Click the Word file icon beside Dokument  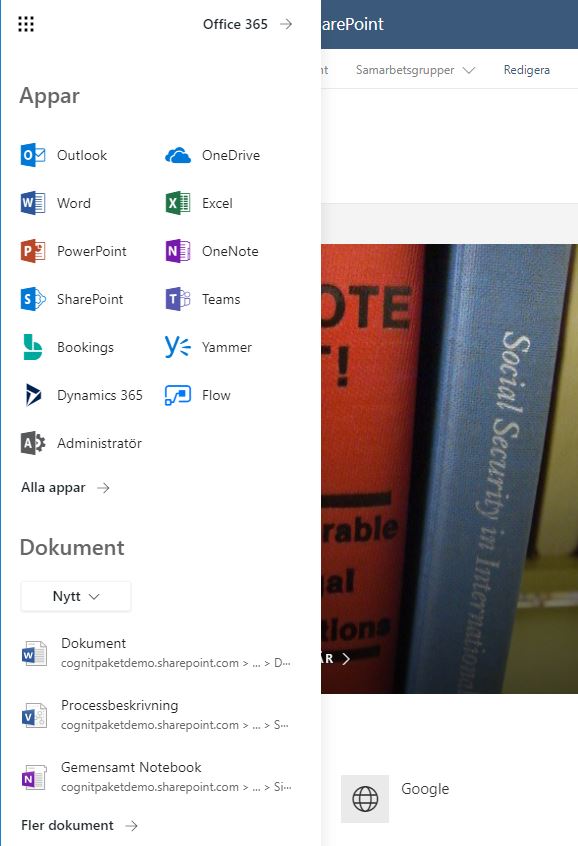pyautogui.click(x=33, y=653)
